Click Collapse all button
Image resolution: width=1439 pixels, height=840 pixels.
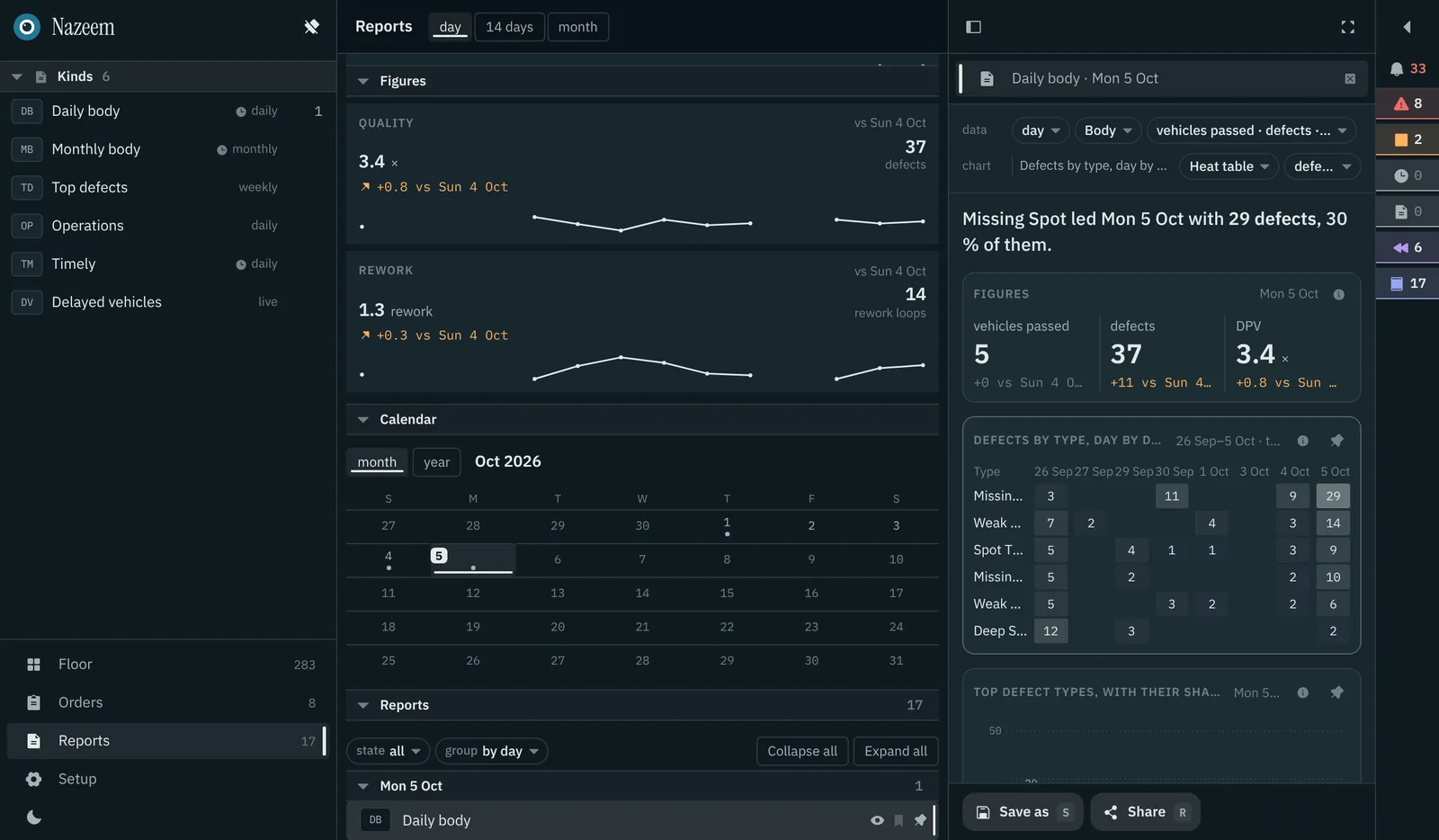click(x=802, y=751)
